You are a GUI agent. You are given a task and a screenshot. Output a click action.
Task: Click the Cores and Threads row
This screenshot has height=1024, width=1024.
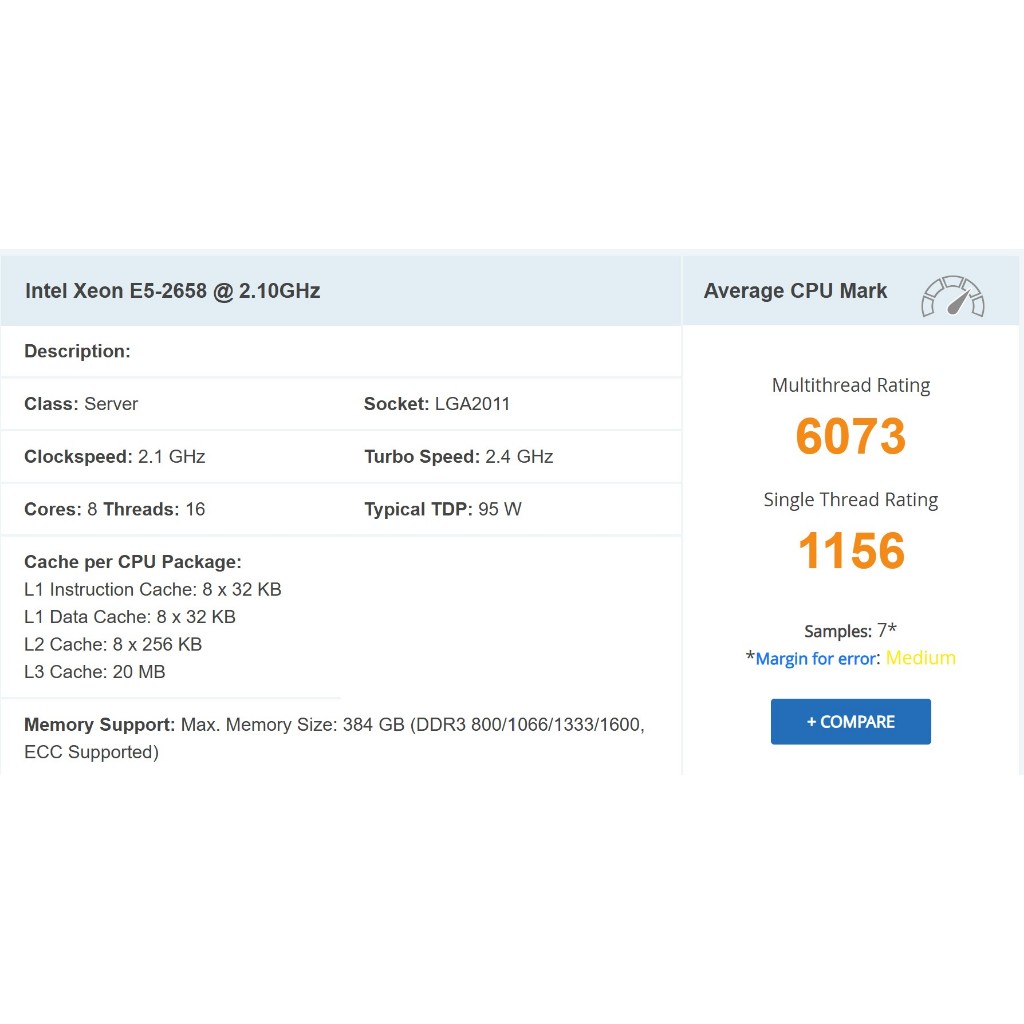(x=114, y=509)
